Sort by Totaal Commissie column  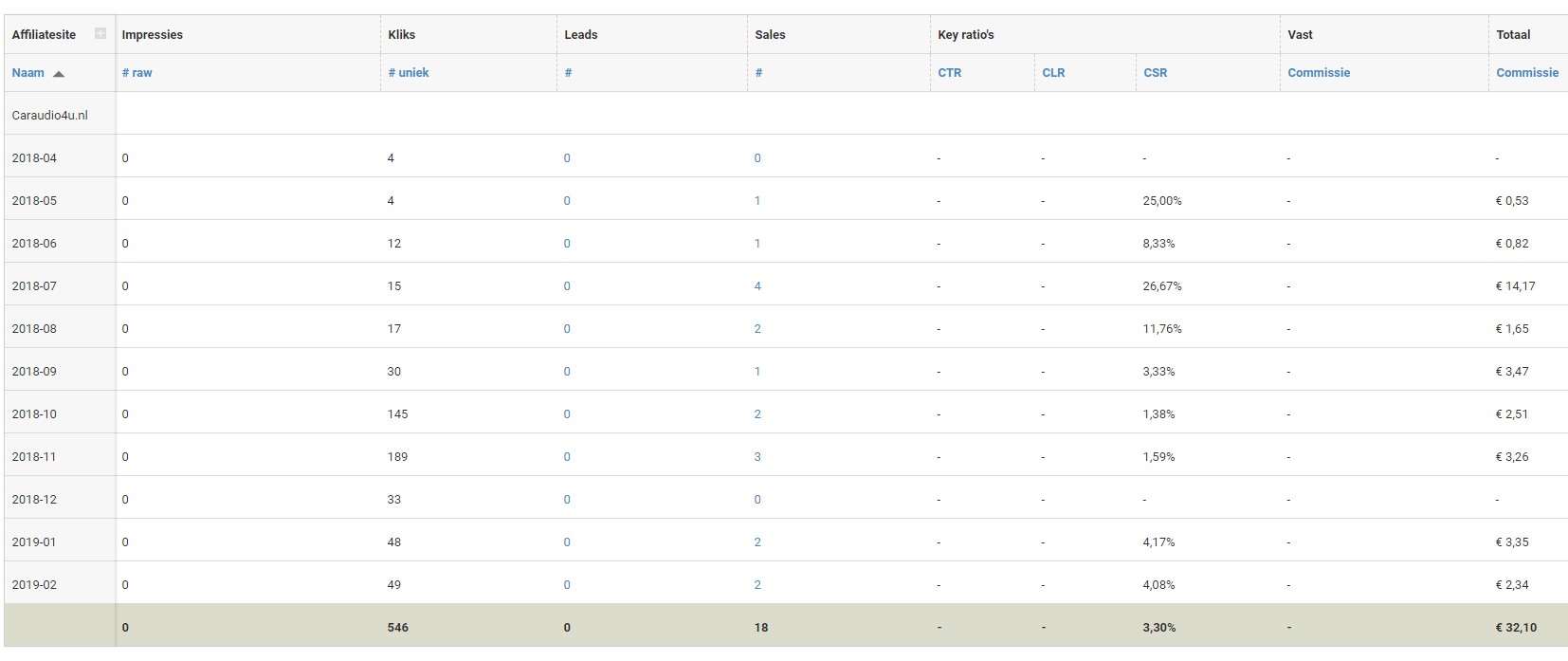(x=1527, y=72)
